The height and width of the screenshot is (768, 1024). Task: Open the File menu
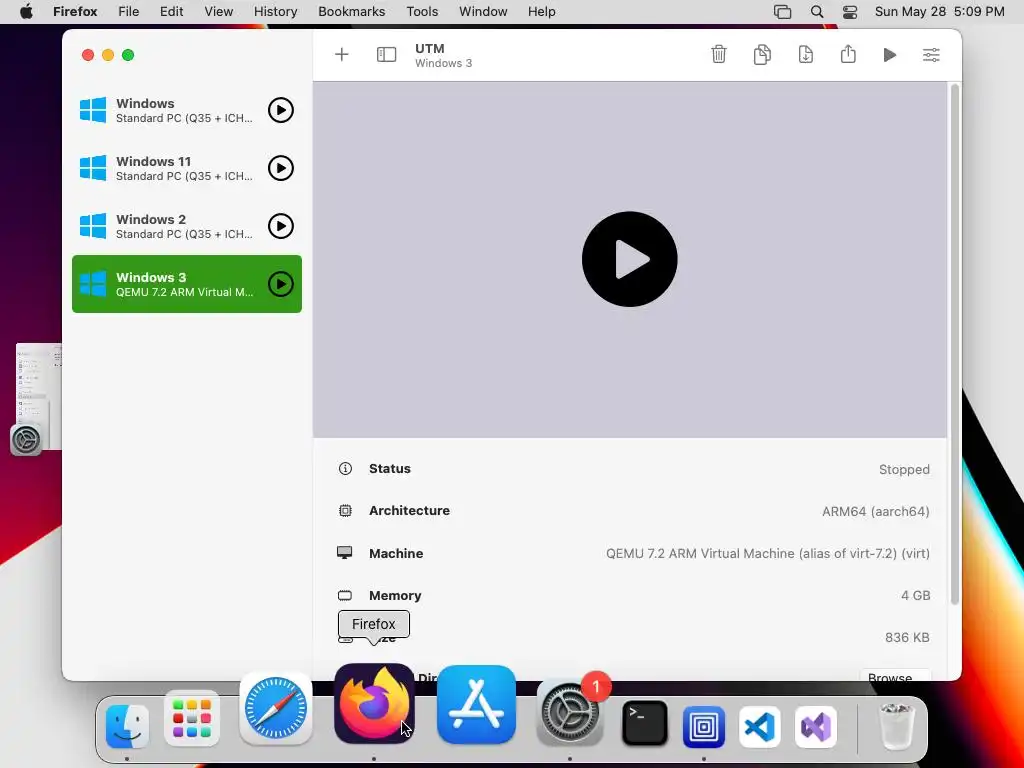pos(129,12)
